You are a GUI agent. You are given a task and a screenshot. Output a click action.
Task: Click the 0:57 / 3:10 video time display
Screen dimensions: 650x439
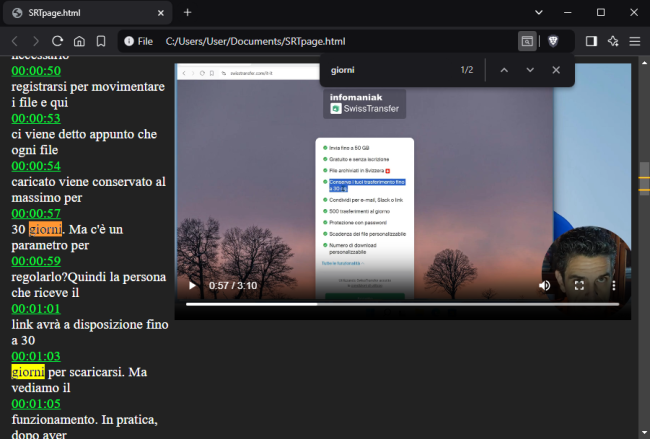[x=233, y=286]
